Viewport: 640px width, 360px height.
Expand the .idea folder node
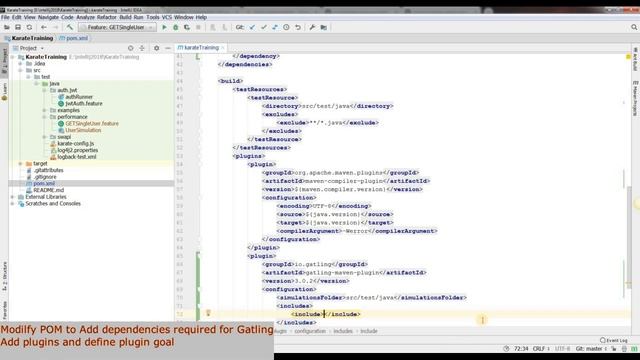coord(20,64)
